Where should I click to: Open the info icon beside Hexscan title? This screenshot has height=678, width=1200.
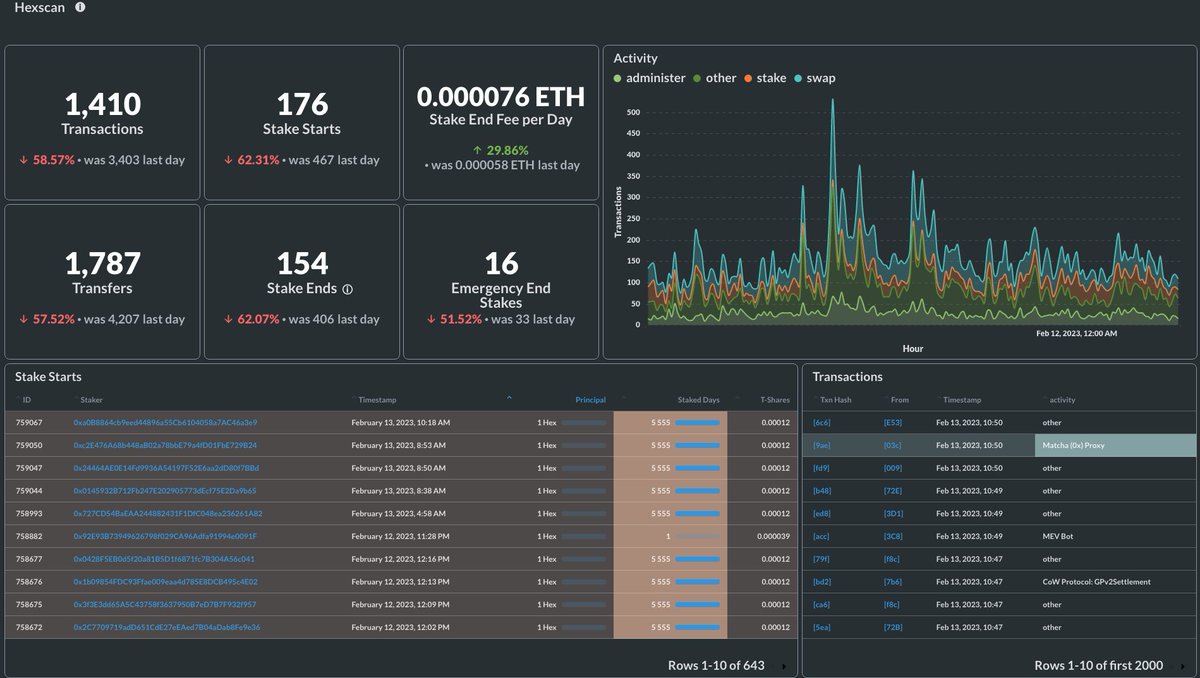tap(80, 7)
